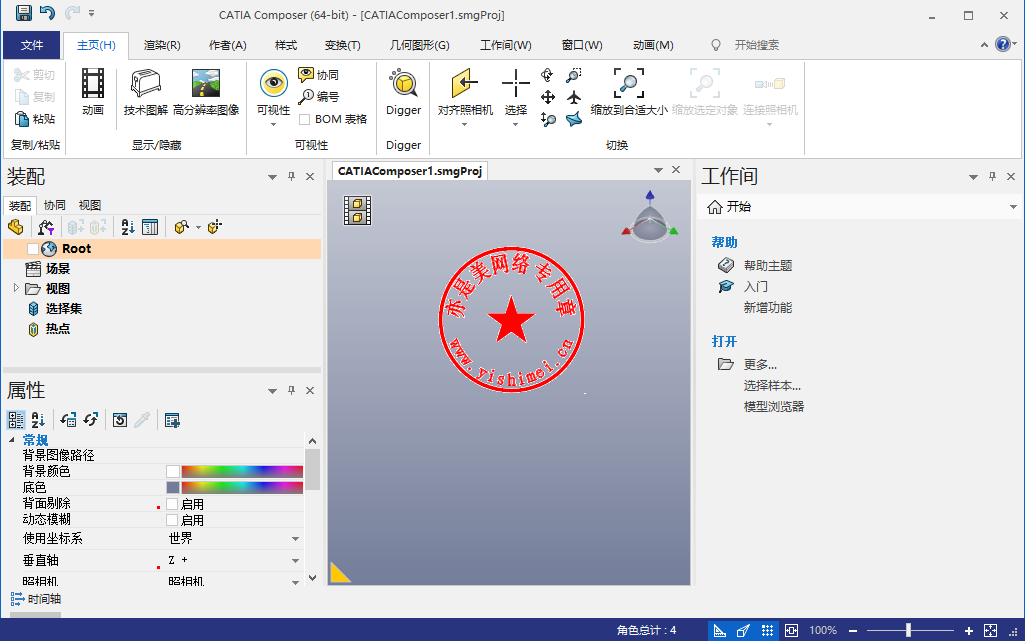Click 缩放到合适大小 zoom to fit

629,92
